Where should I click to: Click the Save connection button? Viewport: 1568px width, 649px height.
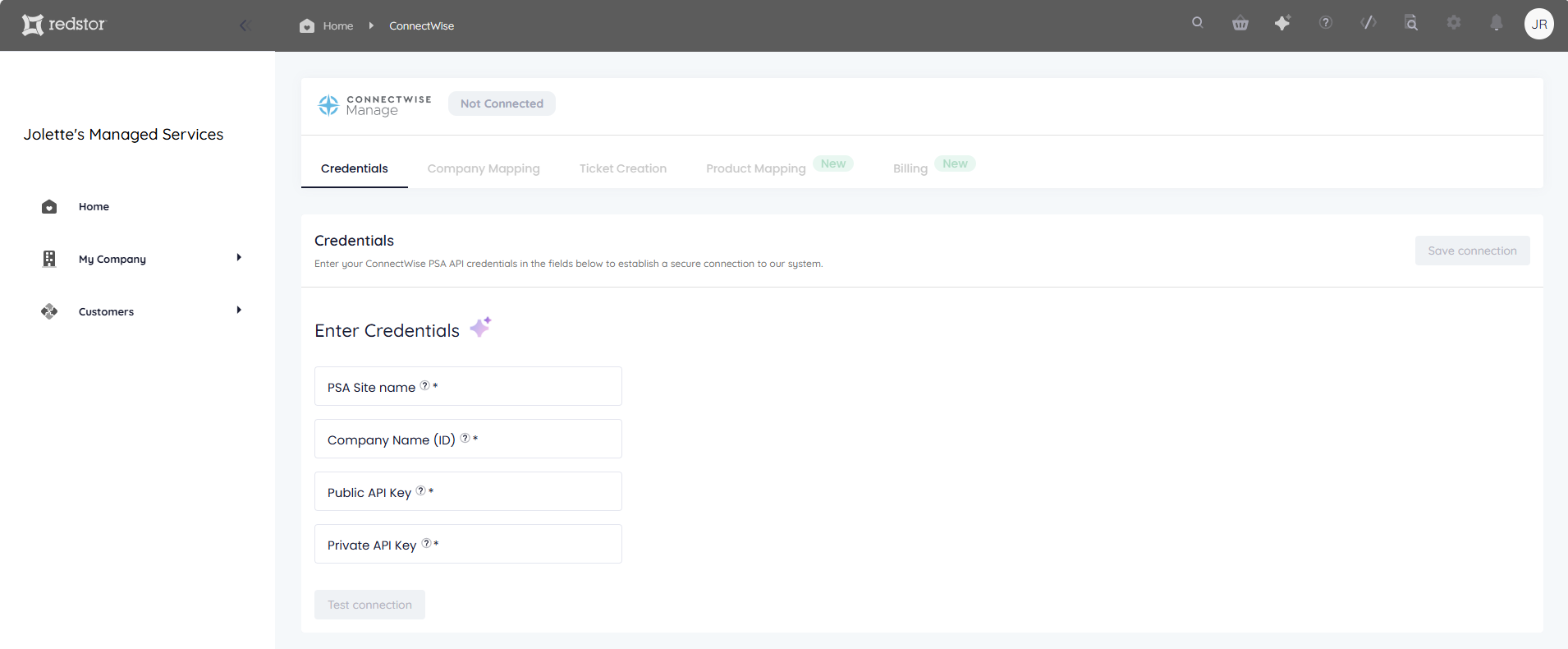tap(1472, 251)
